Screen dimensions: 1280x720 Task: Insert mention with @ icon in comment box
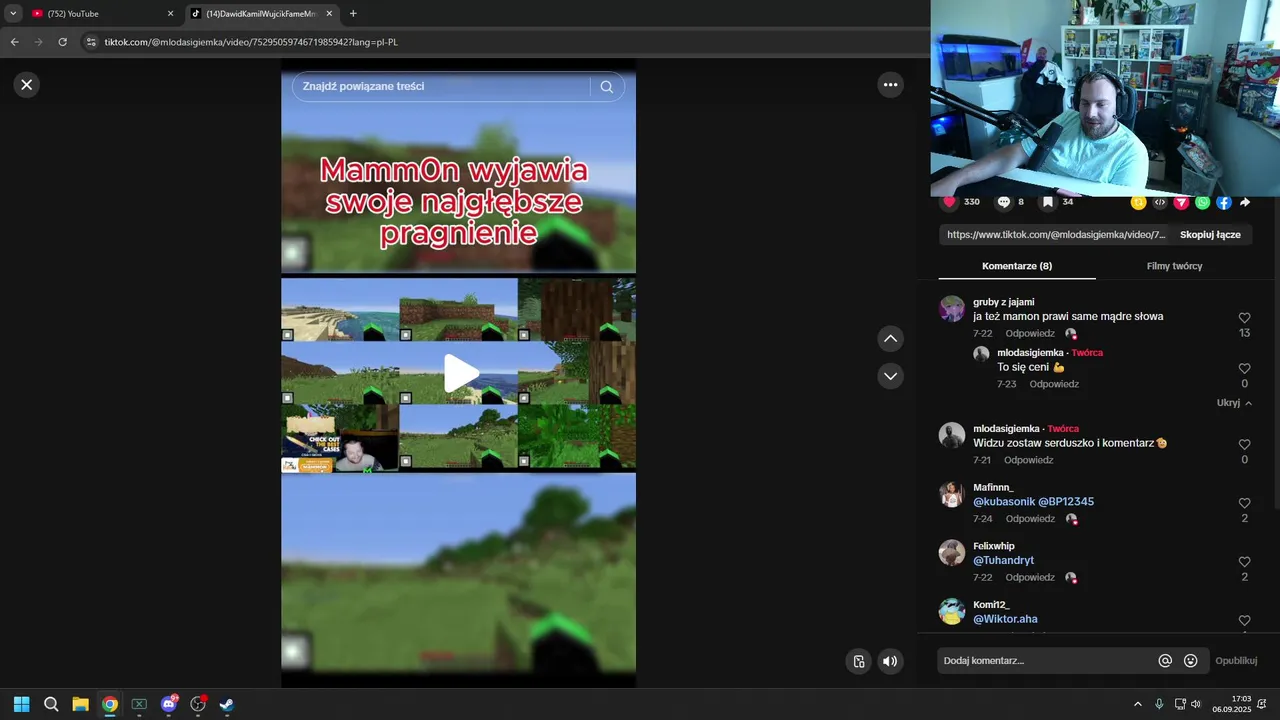pos(1165,661)
